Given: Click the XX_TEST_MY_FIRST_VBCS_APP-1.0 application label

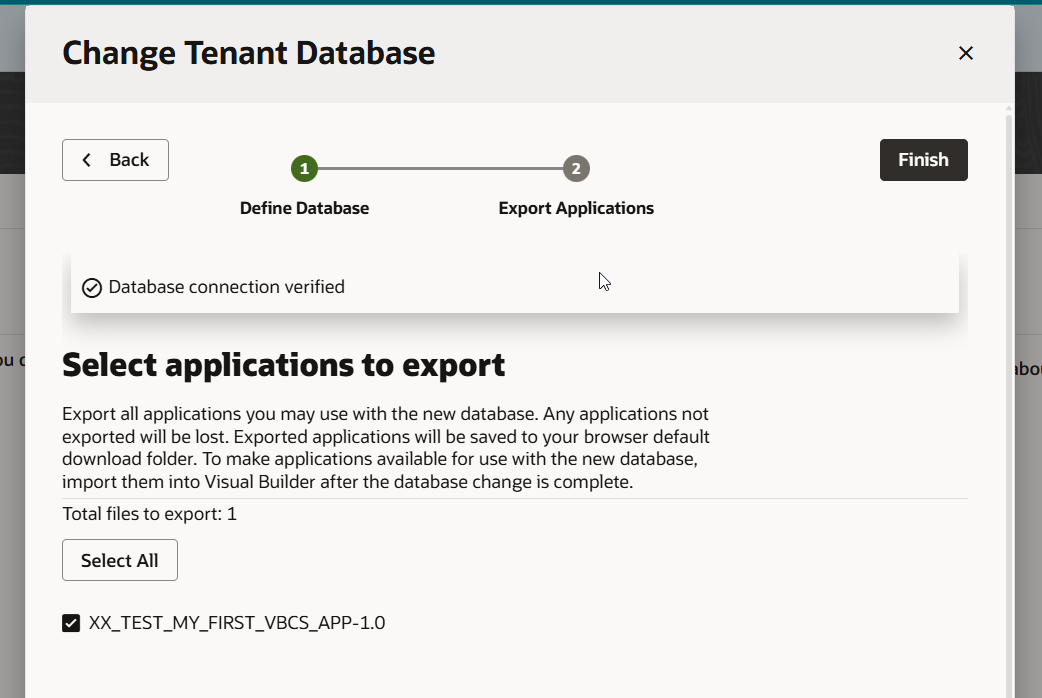Looking at the screenshot, I should click(237, 623).
